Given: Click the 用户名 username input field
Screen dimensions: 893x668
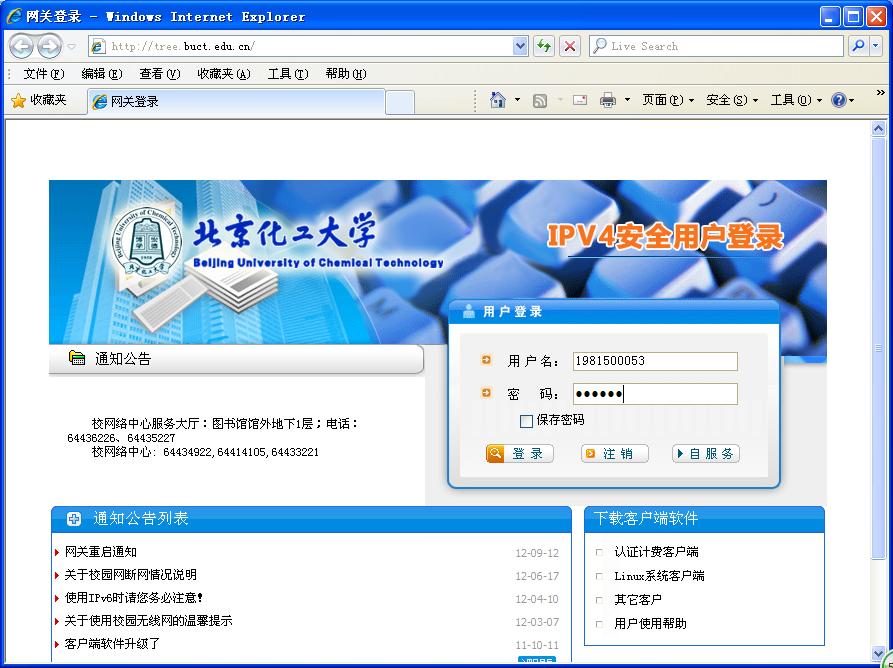Looking at the screenshot, I should click(x=655, y=361).
